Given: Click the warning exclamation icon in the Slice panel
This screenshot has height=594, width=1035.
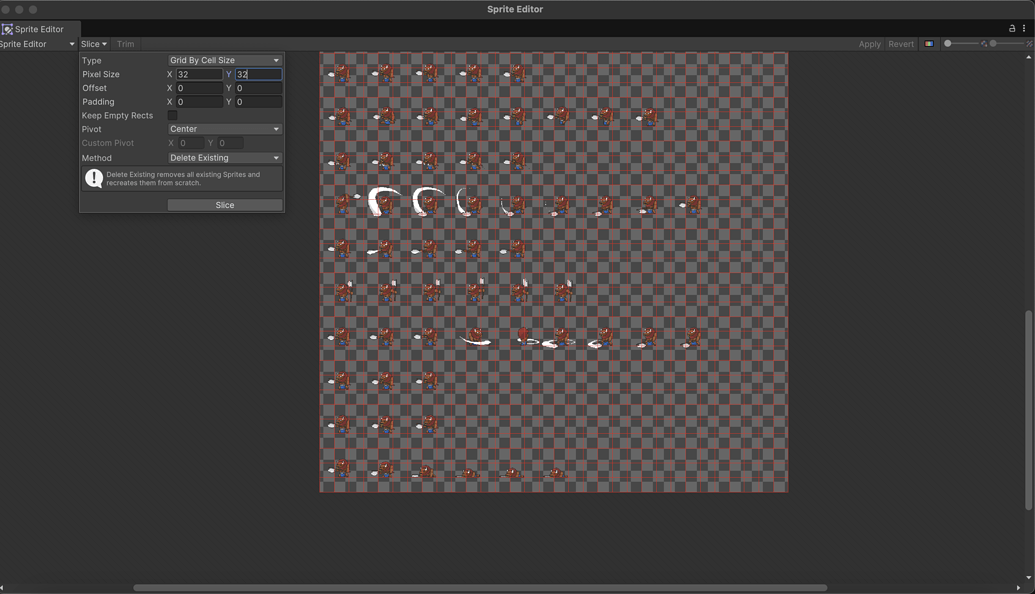Looking at the screenshot, I should pyautogui.click(x=93, y=178).
